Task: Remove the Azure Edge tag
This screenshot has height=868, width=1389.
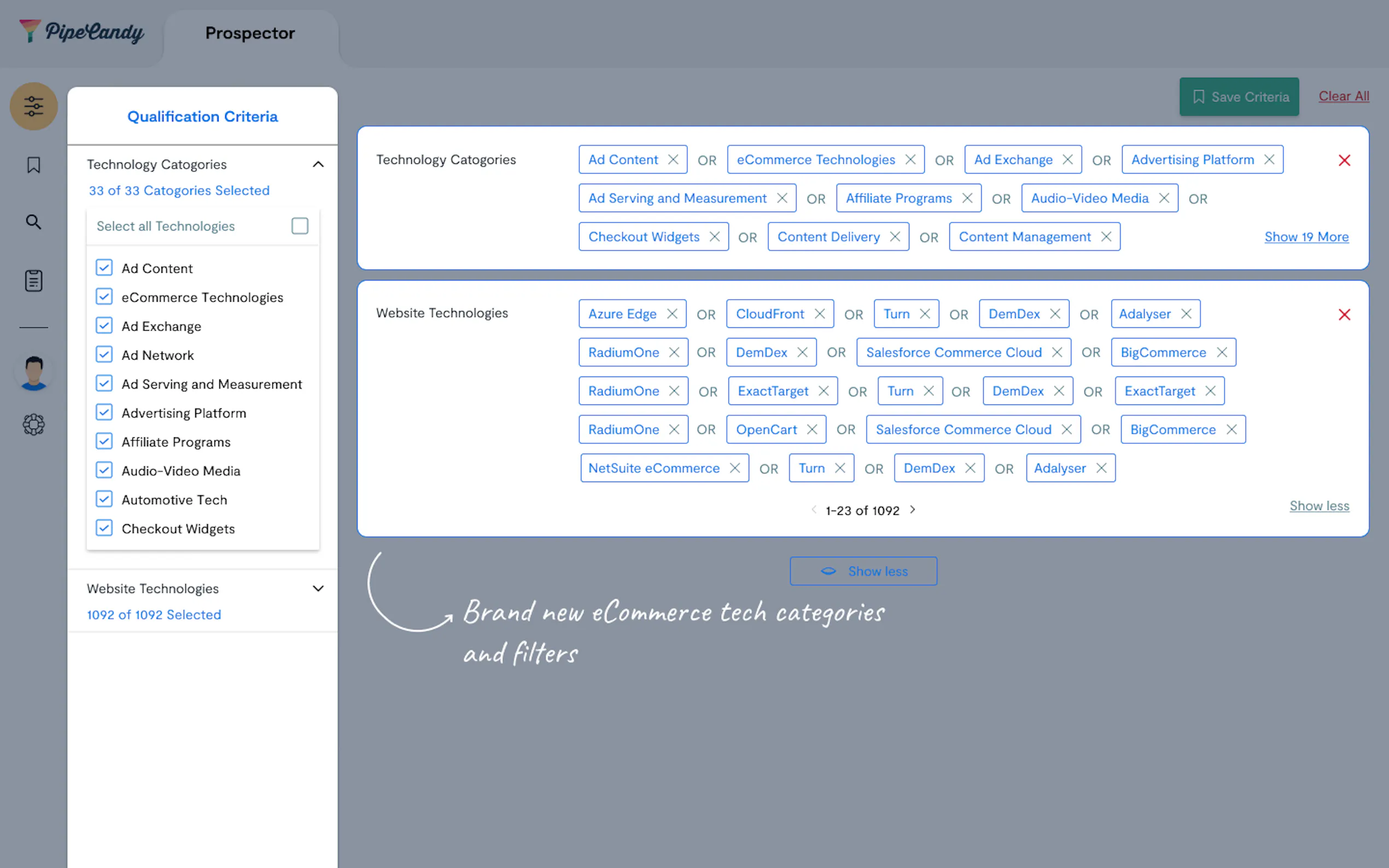Action: (672, 314)
